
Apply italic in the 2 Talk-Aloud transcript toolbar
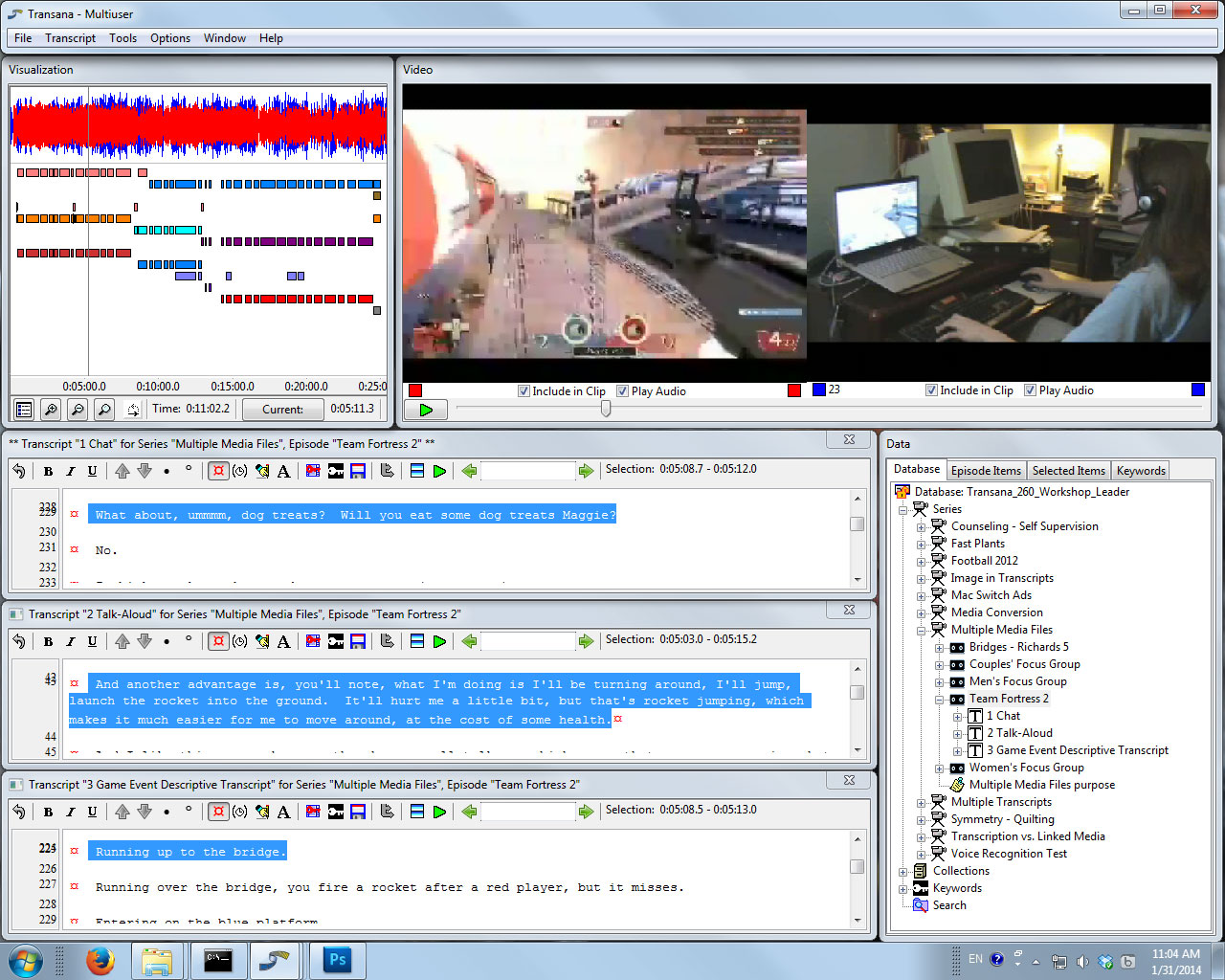point(70,641)
